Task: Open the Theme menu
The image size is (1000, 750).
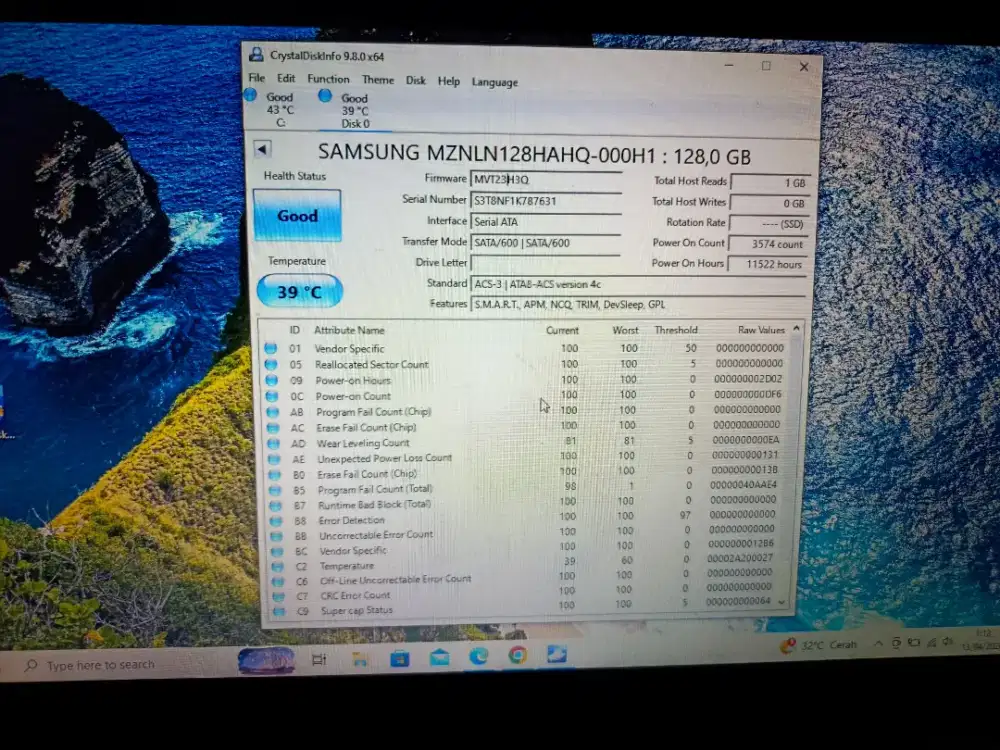Action: (x=378, y=80)
